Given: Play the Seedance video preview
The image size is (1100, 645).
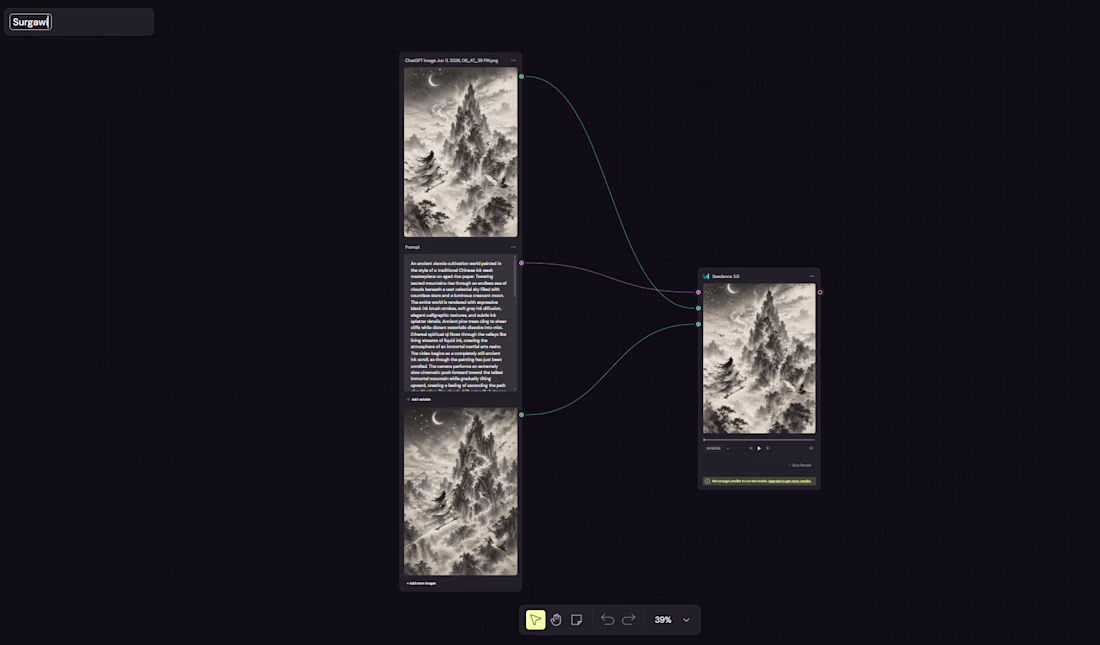Looking at the screenshot, I should (x=759, y=448).
